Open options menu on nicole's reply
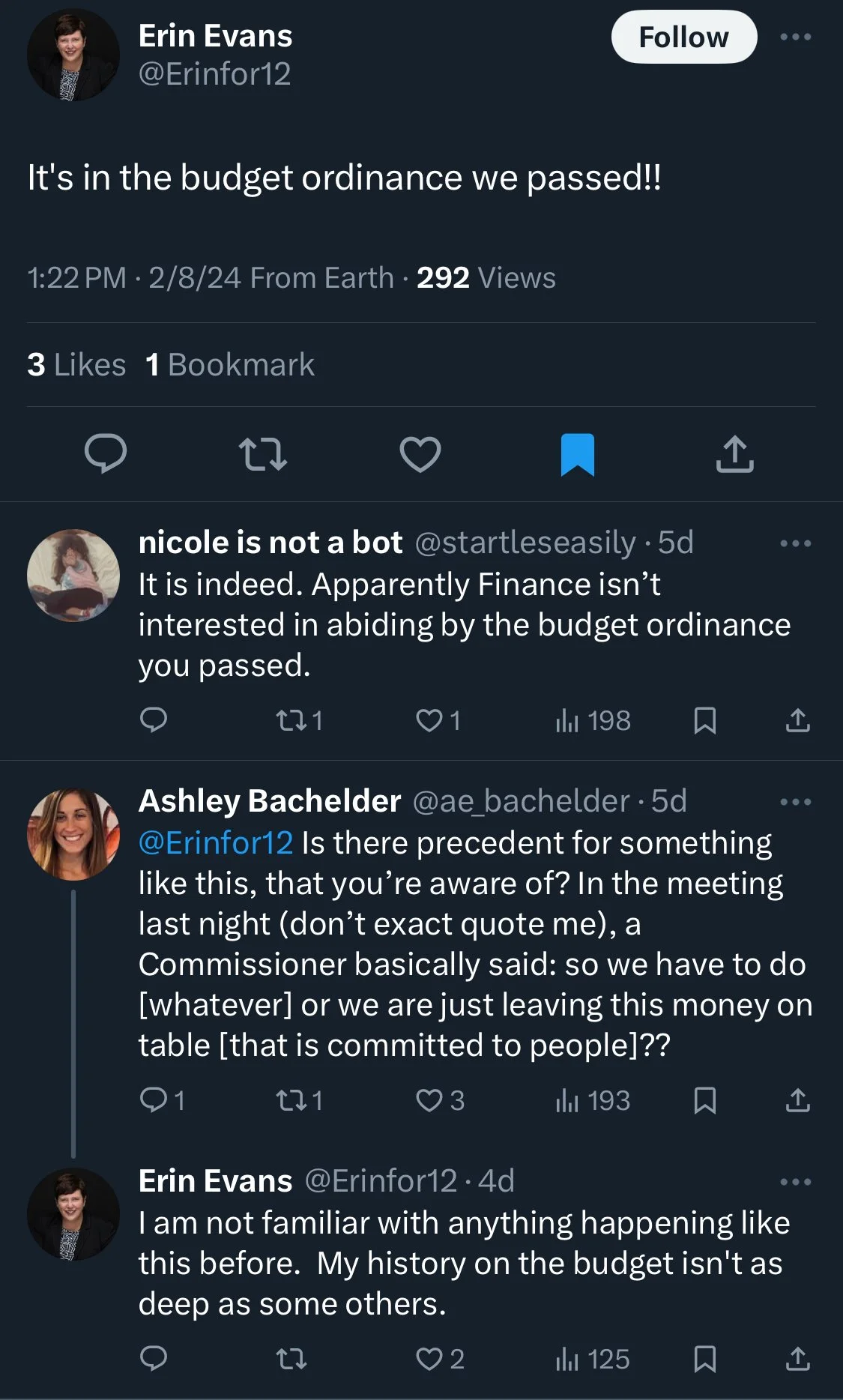This screenshot has height=1400, width=843. point(795,543)
